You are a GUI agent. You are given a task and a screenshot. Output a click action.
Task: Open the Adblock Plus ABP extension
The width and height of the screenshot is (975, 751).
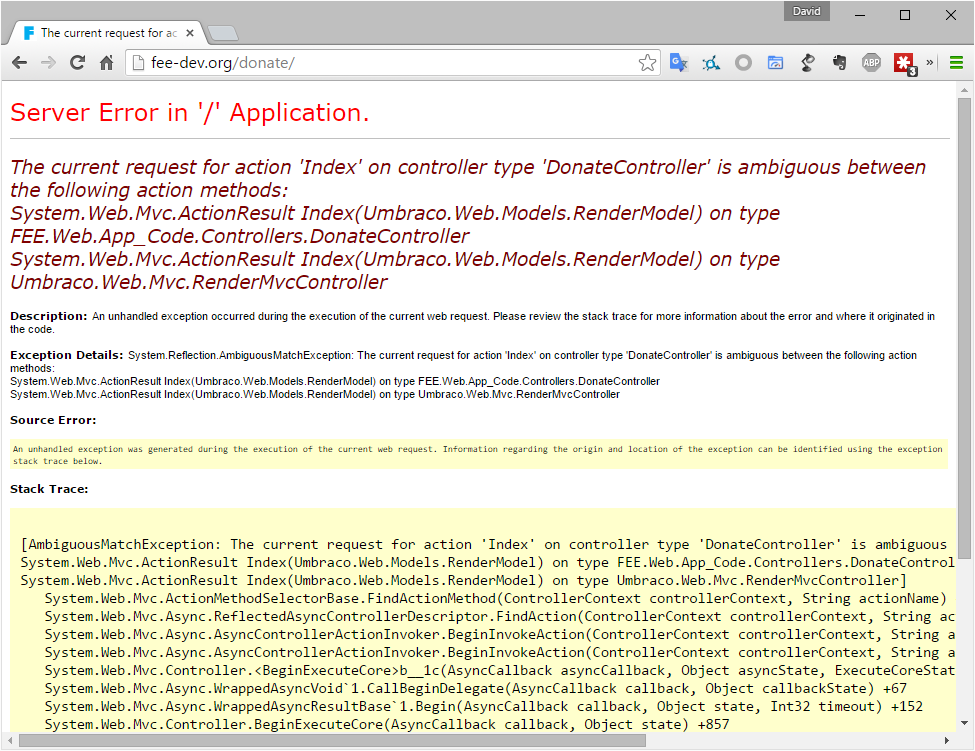point(872,63)
